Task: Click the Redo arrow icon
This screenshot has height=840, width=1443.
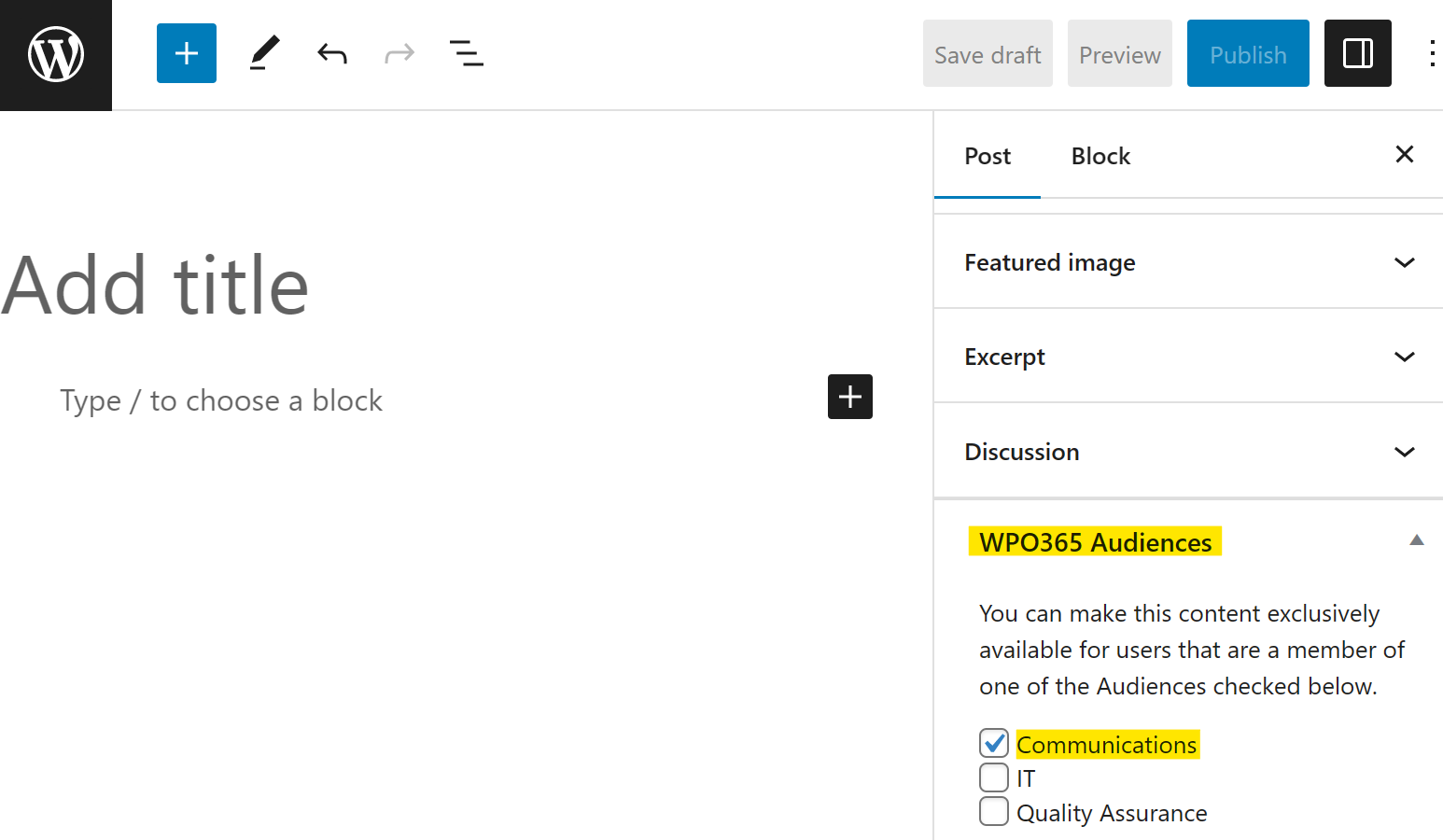Action: [x=399, y=53]
